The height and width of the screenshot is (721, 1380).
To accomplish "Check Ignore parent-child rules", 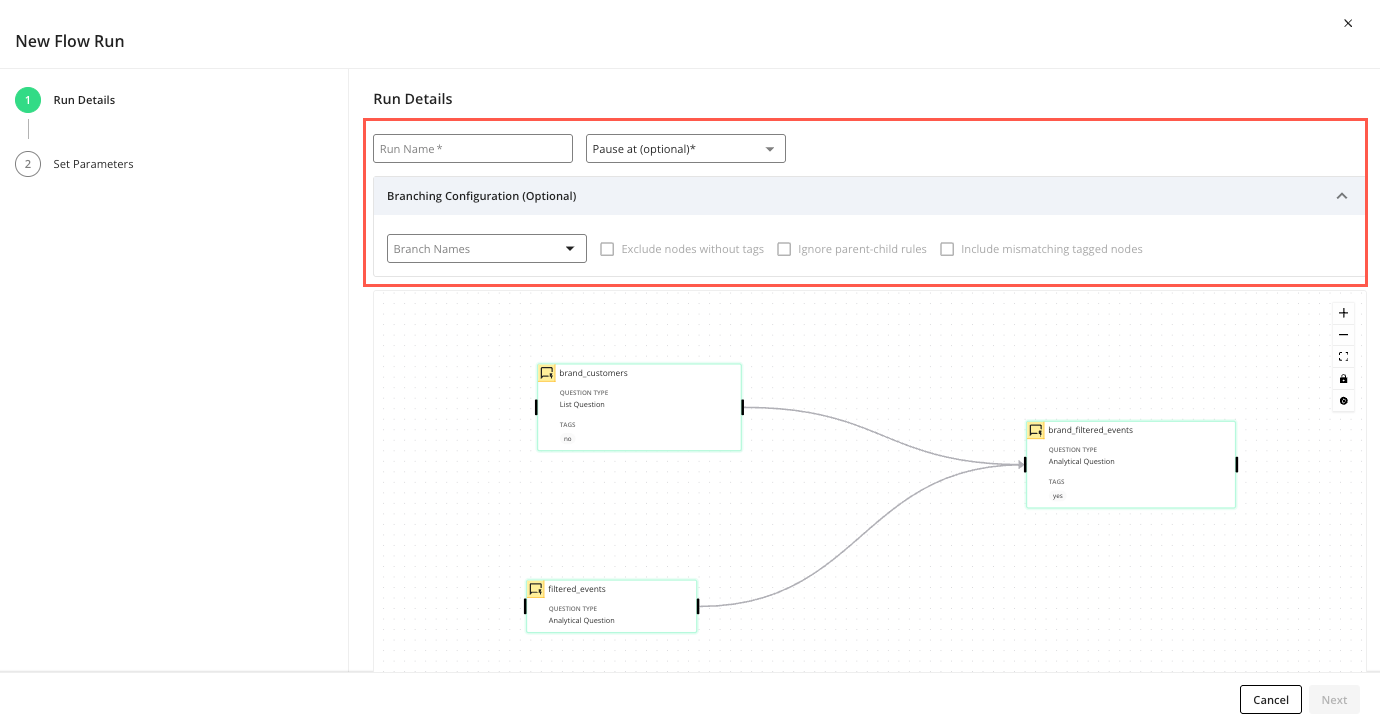I will tap(785, 248).
